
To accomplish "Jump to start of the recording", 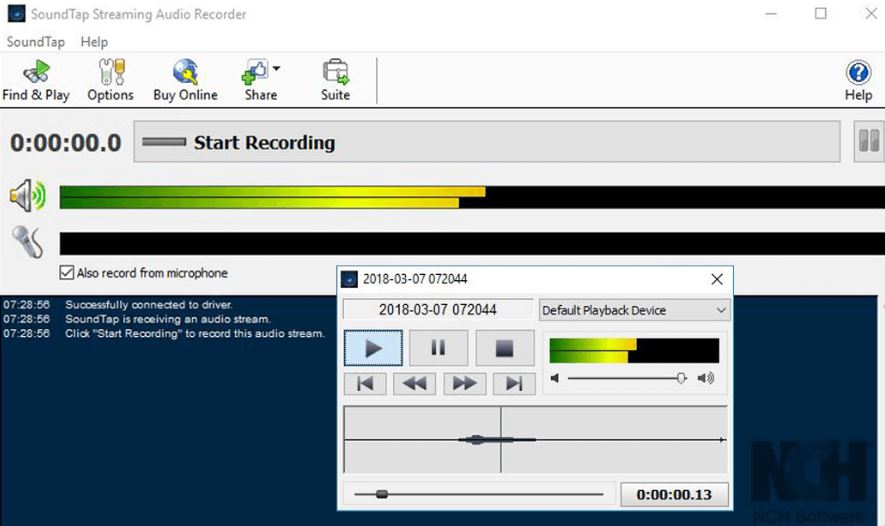I will pyautogui.click(x=365, y=384).
